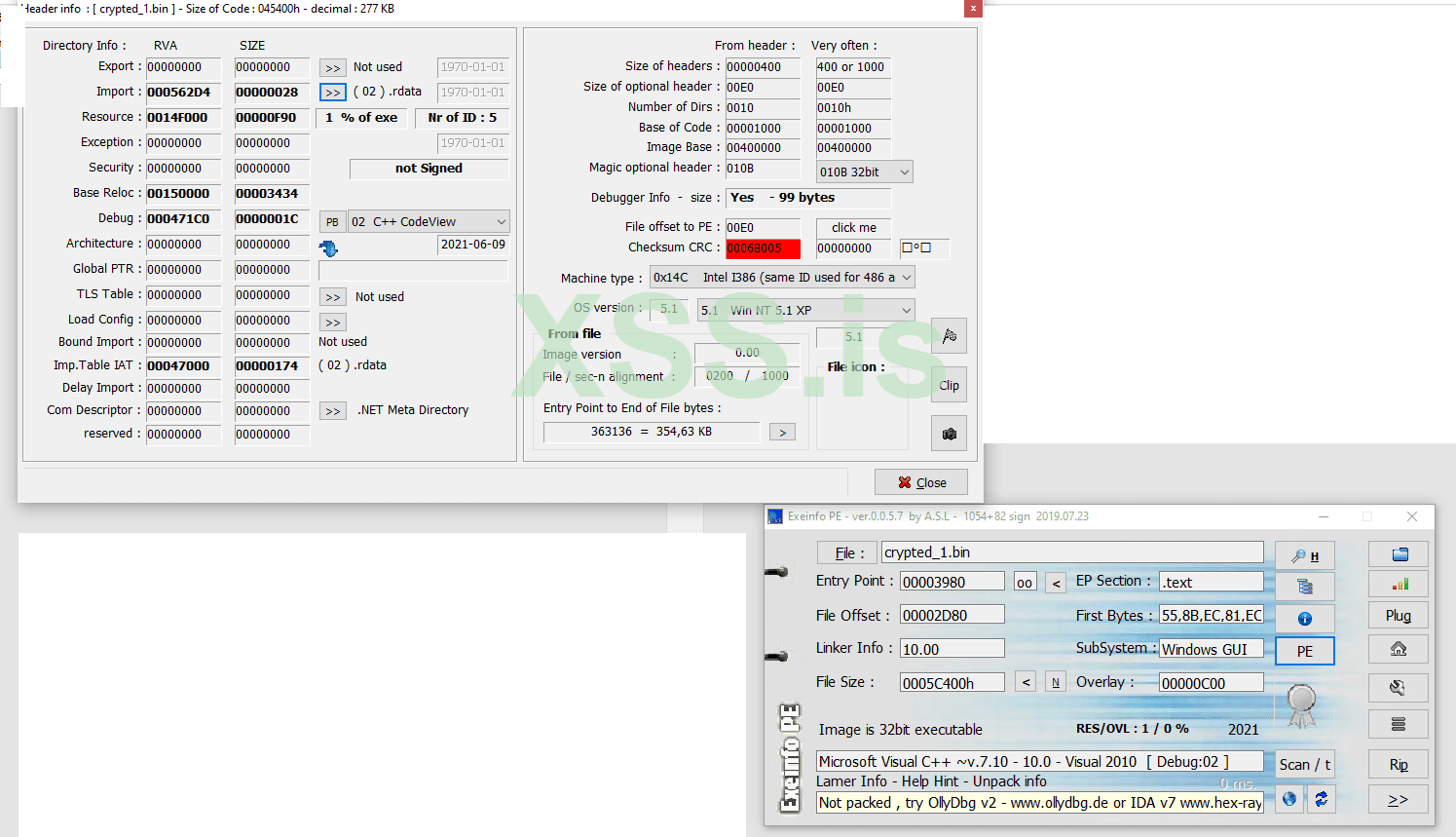Click the >> button in the Import row

333,93
